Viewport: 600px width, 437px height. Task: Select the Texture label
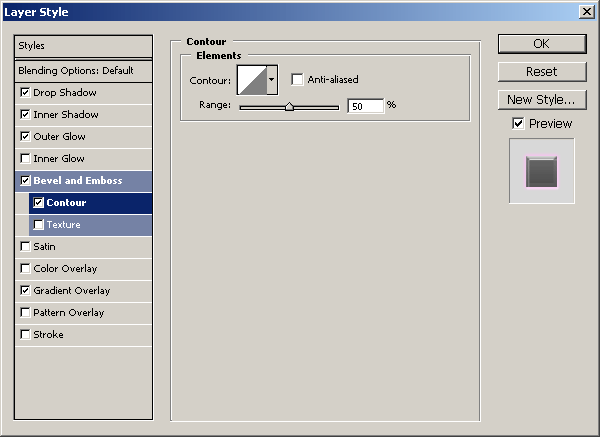tap(64, 225)
